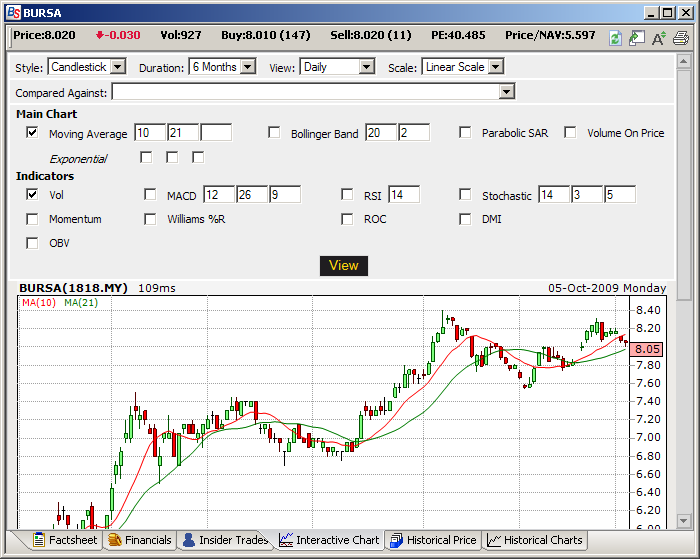The height and width of the screenshot is (559, 700).
Task: Open the Historical Charts tab
Action: (535, 540)
